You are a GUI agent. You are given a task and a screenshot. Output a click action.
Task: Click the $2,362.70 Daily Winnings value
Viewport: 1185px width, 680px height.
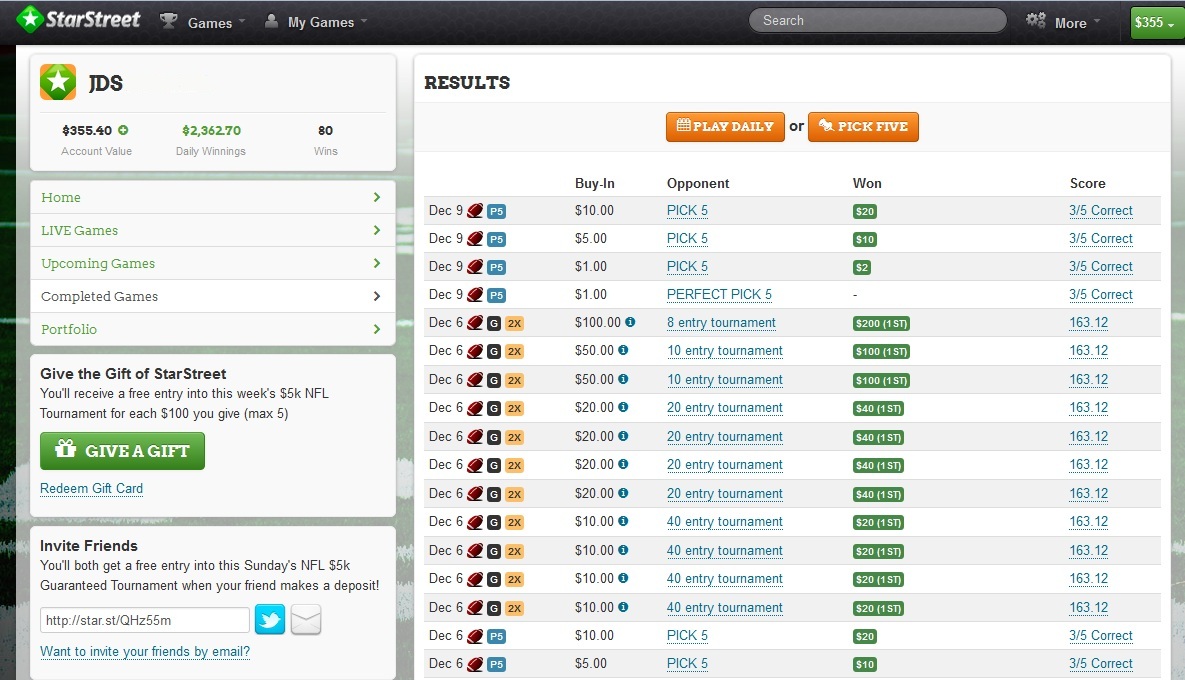211,131
